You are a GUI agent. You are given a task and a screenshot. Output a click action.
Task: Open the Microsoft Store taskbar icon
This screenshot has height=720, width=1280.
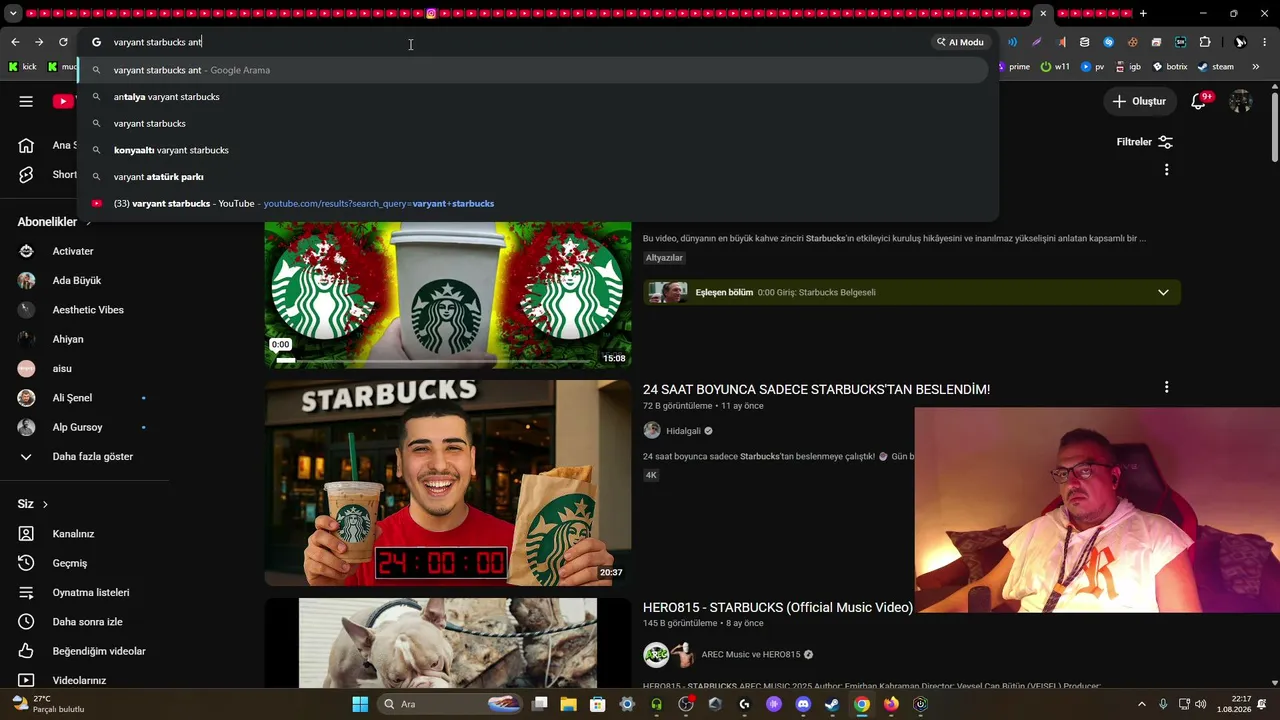click(x=597, y=704)
